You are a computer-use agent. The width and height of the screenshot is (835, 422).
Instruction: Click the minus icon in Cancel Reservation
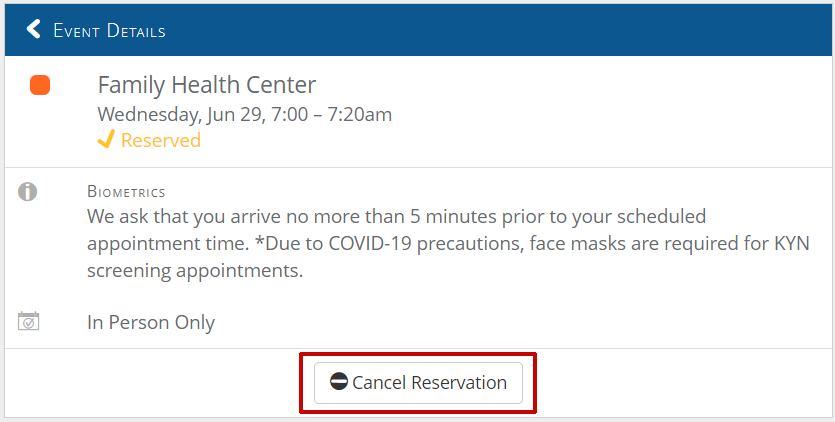(339, 382)
